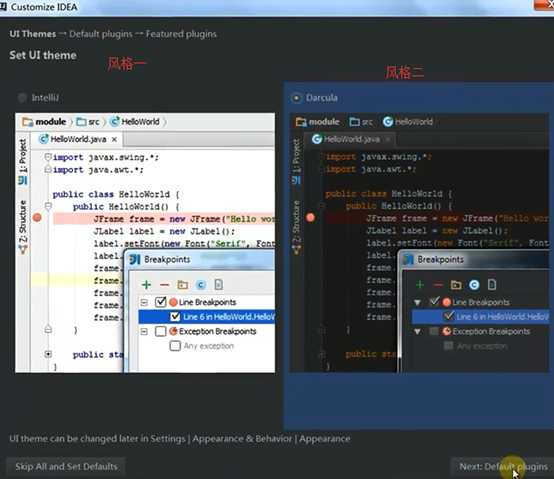Click UI Themes breadcrumb step
This screenshot has height=479, width=554.
(x=33, y=34)
